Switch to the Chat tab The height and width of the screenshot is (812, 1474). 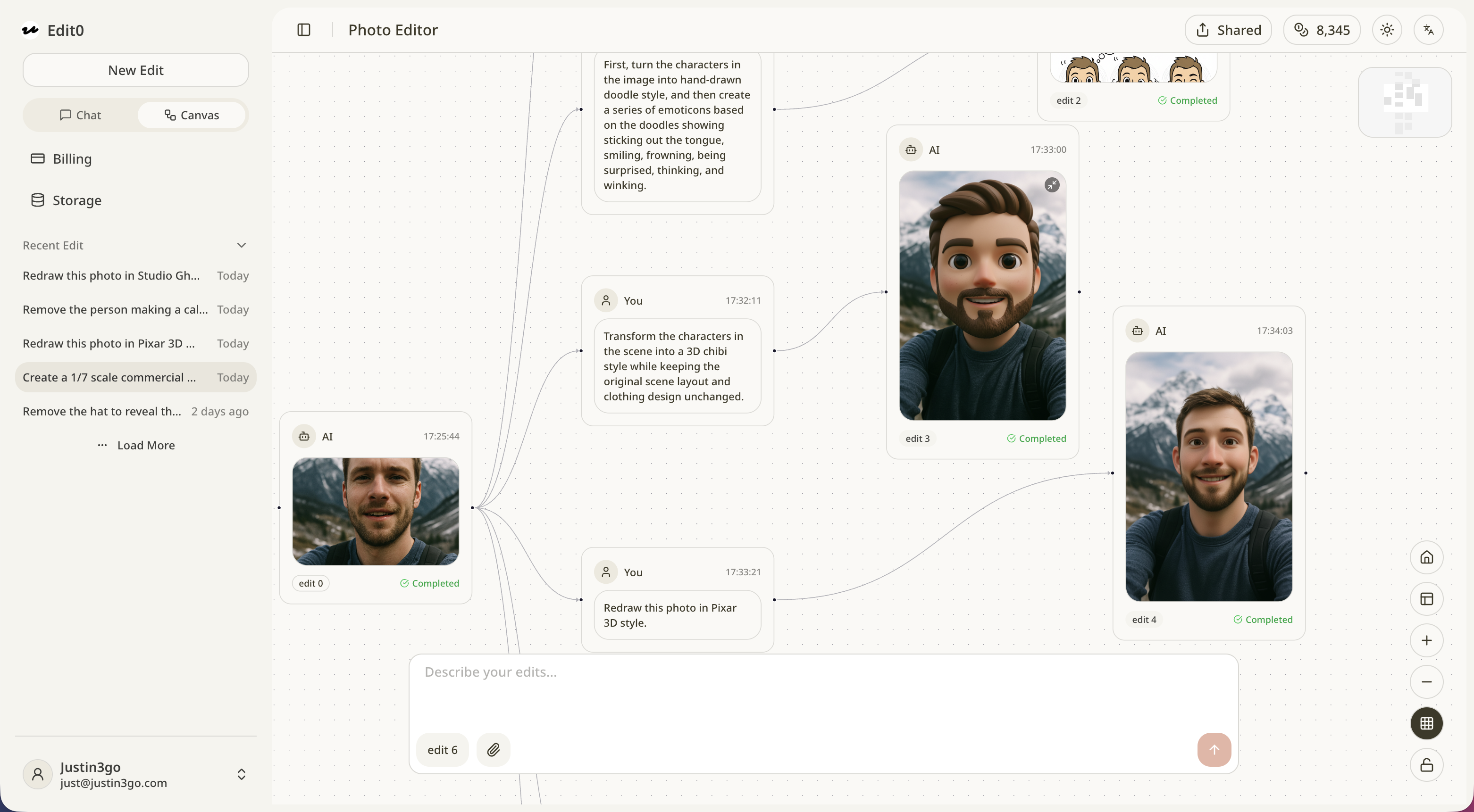click(81, 115)
